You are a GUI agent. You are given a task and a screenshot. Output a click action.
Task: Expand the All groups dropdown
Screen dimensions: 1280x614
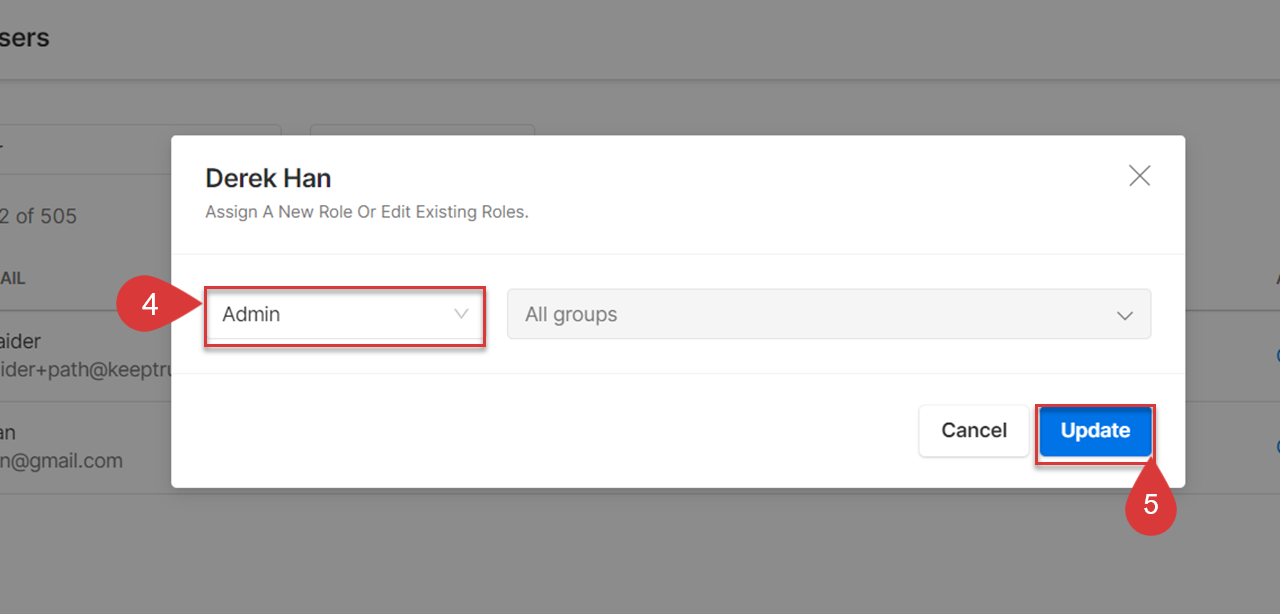coord(829,314)
